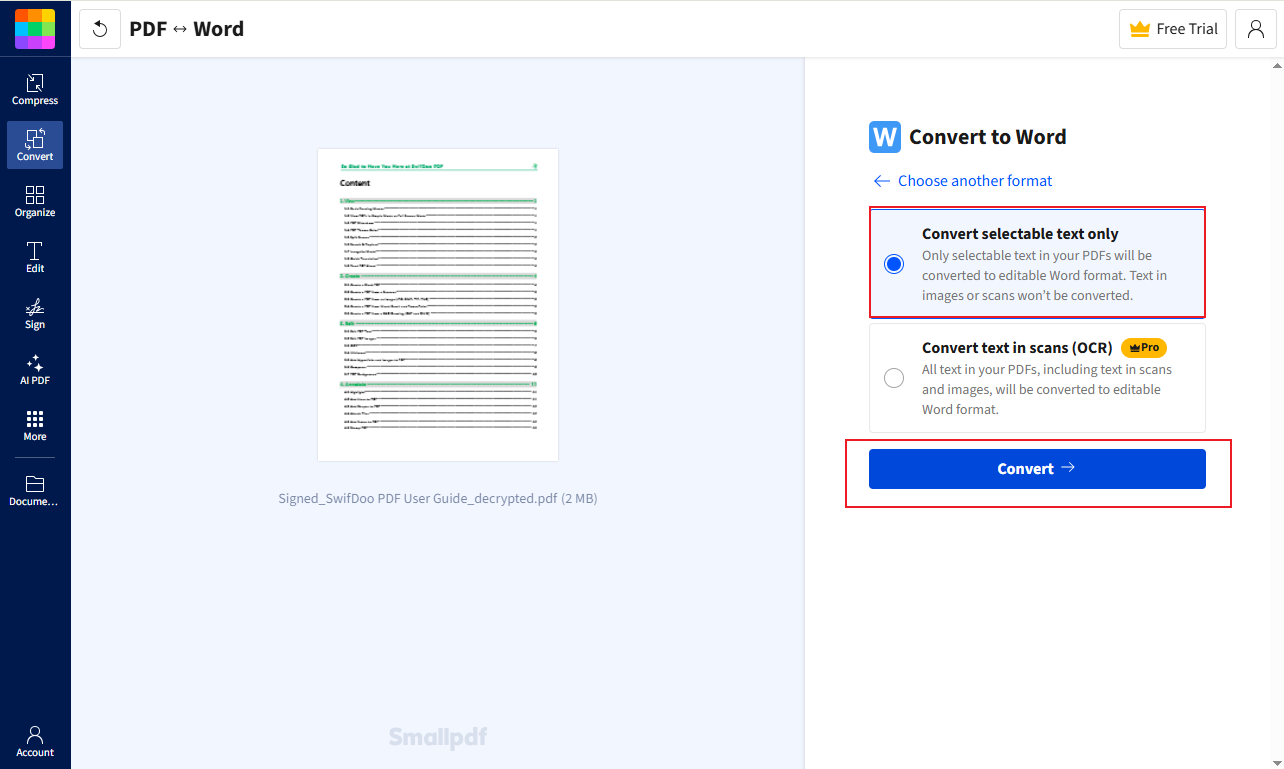Open the Sign tool in sidebar
Image resolution: width=1284 pixels, height=769 pixels.
pyautogui.click(x=35, y=313)
